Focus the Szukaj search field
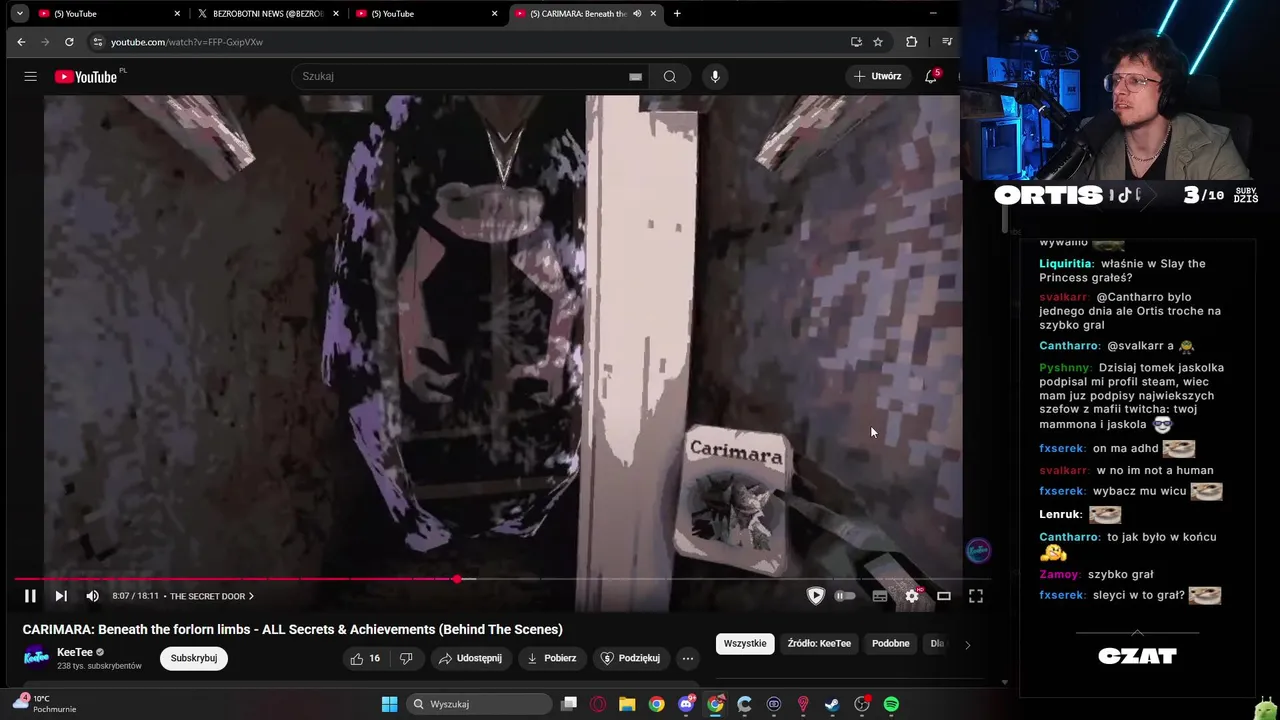The image size is (1280, 720). 460,76
